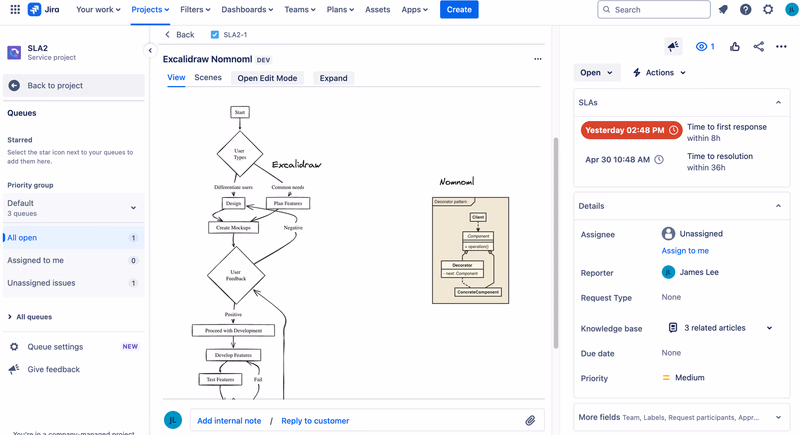Image resolution: width=800 pixels, height=435 pixels.
Task: Open the Filters dropdown menu
Action: 195,9
